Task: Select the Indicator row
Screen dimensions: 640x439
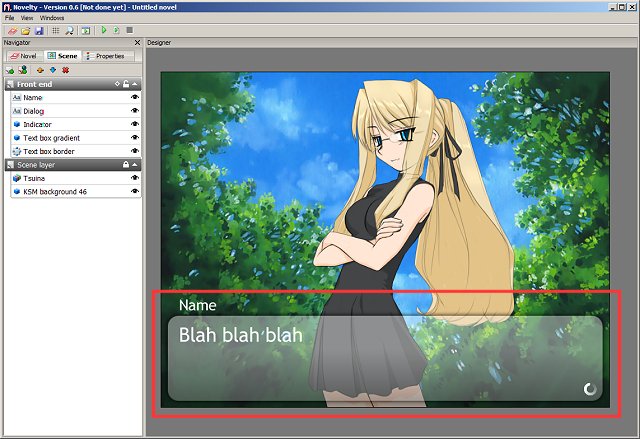Action: [76, 124]
